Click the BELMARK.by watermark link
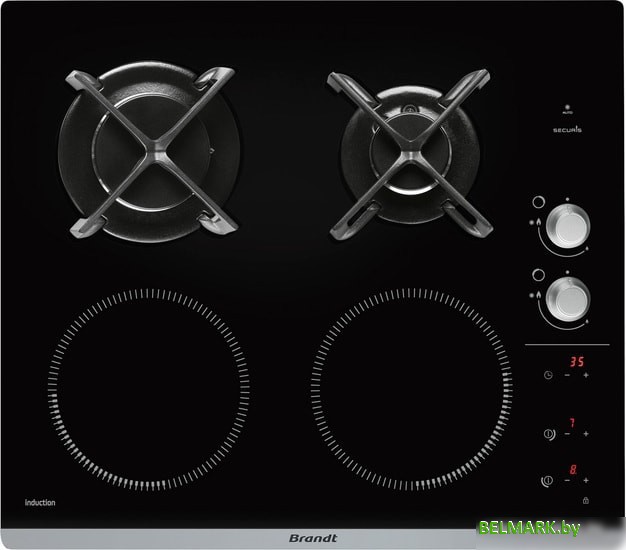This screenshot has width=626, height=550. point(556,527)
